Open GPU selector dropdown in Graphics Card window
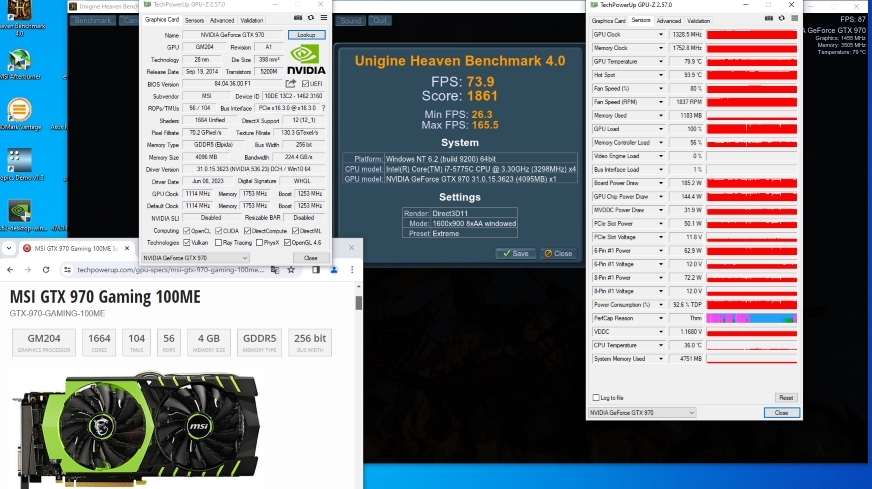The height and width of the screenshot is (489, 872). tap(195, 258)
